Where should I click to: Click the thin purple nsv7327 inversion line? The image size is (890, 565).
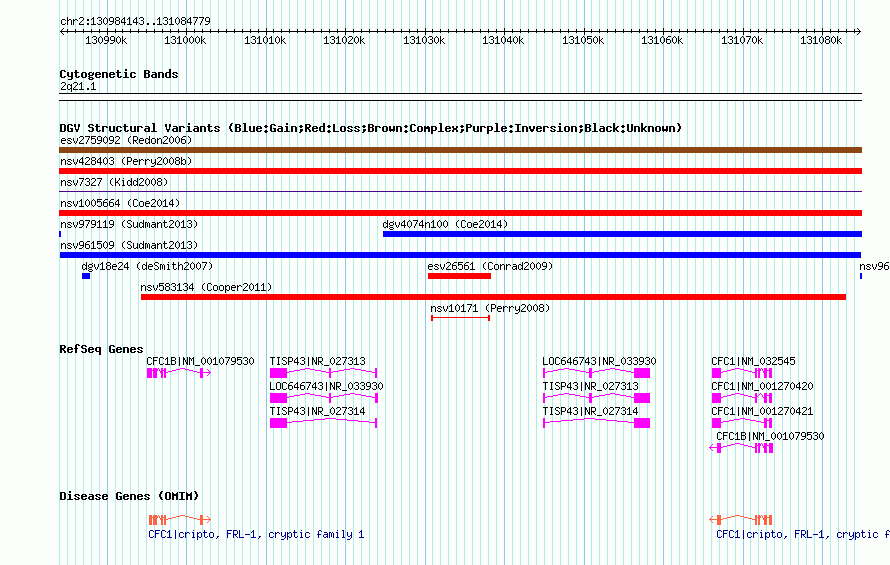click(x=460, y=192)
